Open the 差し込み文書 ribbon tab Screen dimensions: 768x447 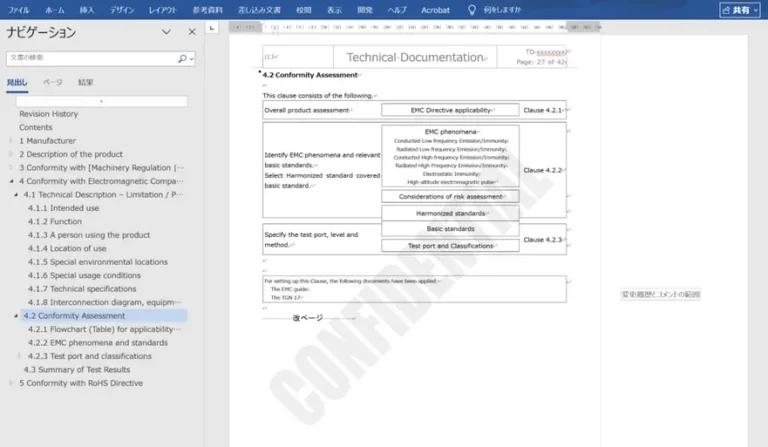tap(259, 10)
